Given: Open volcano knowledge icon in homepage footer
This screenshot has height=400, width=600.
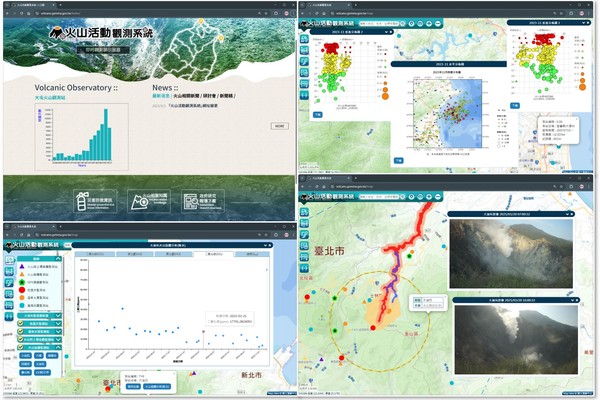Looking at the screenshot, I should [x=149, y=201].
